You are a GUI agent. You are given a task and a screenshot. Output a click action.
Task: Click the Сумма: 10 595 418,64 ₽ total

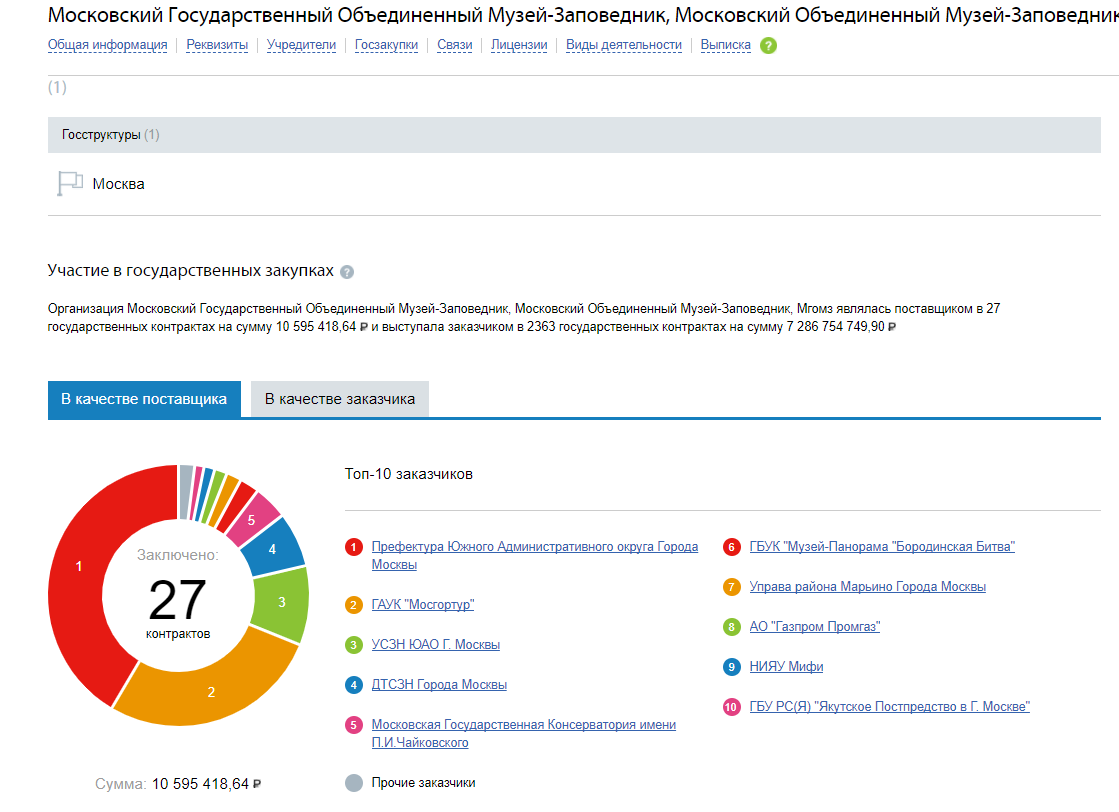pyautogui.click(x=178, y=784)
